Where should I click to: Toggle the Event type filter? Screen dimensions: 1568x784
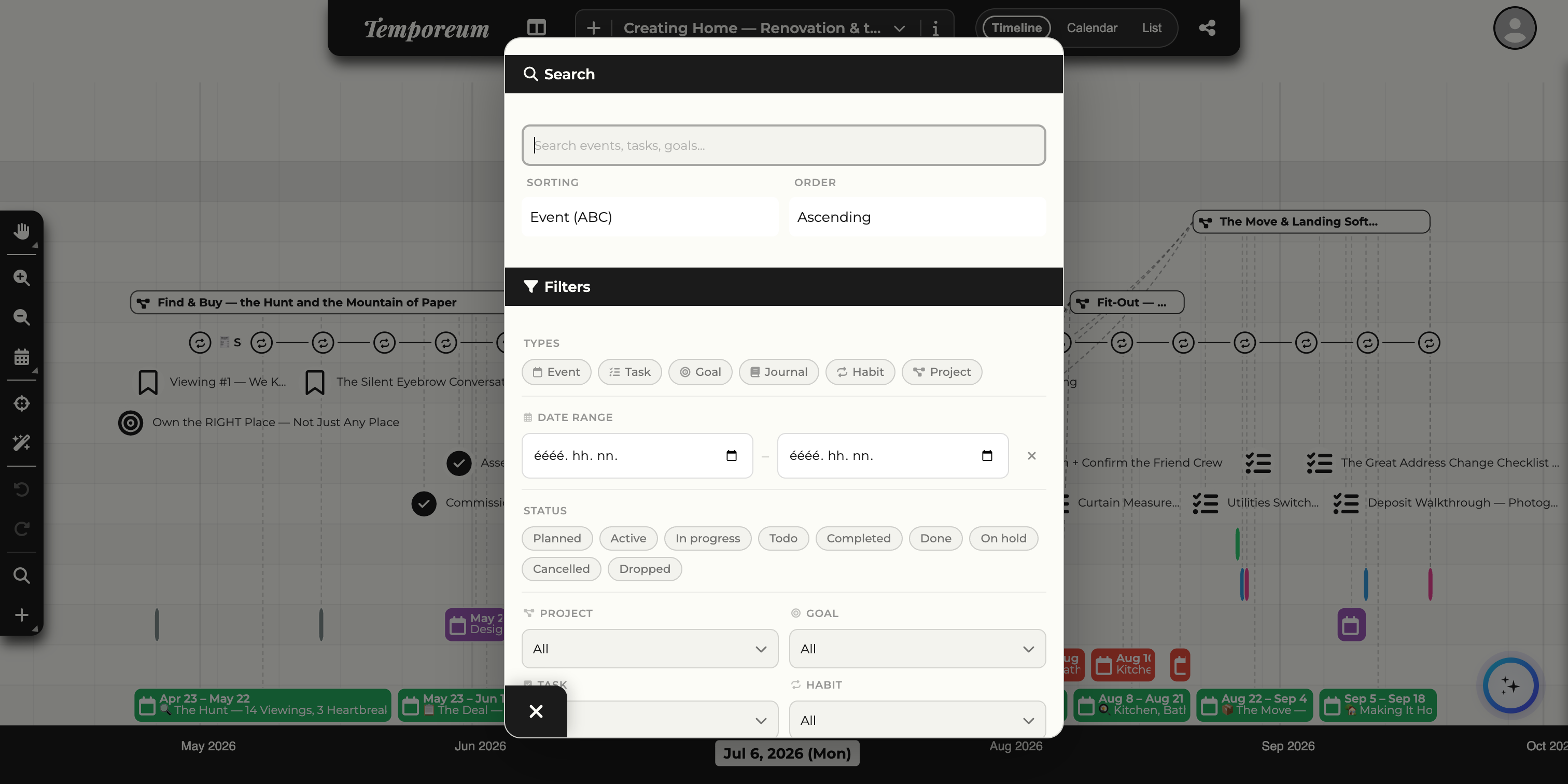tap(556, 372)
